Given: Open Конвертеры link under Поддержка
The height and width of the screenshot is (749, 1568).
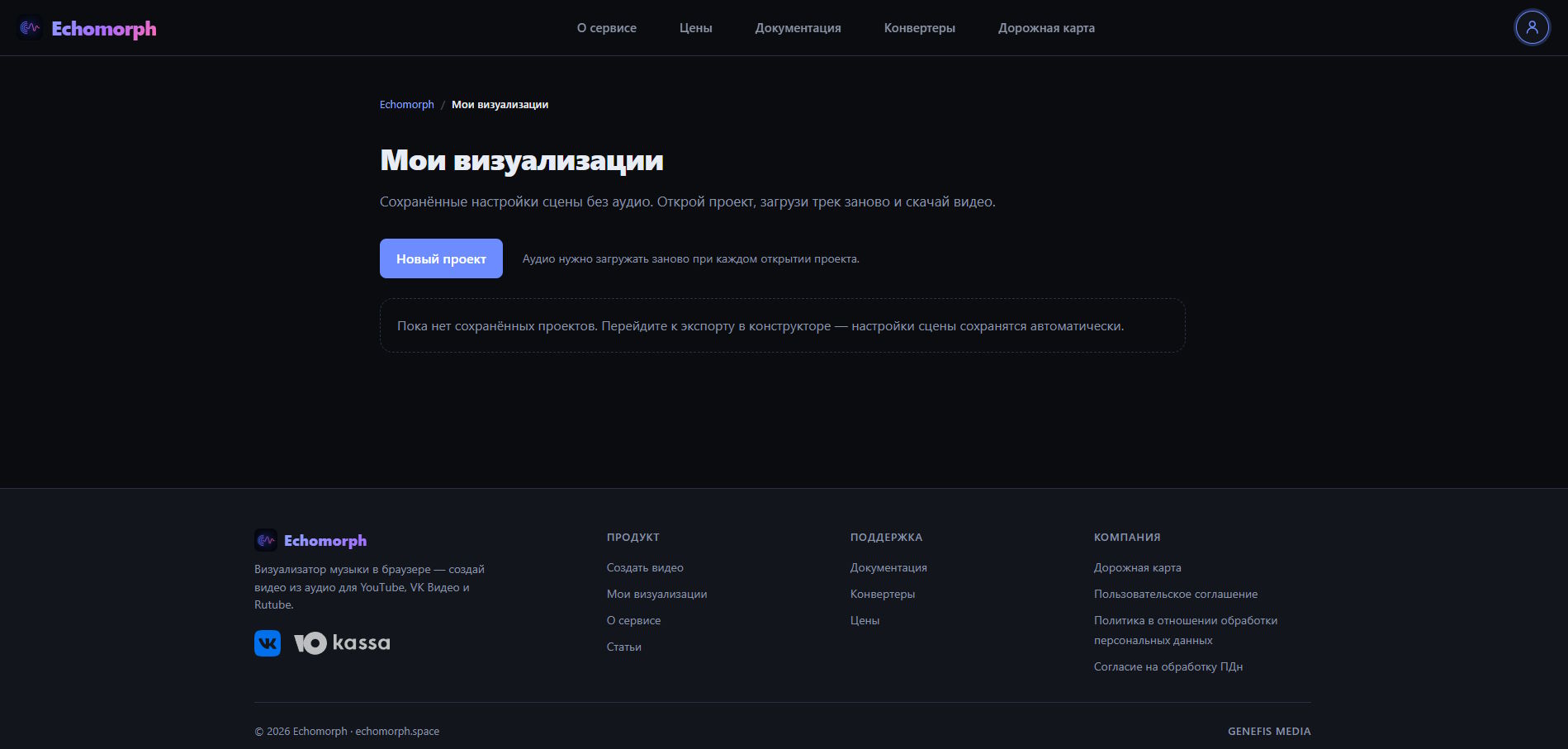Looking at the screenshot, I should click(x=883, y=594).
